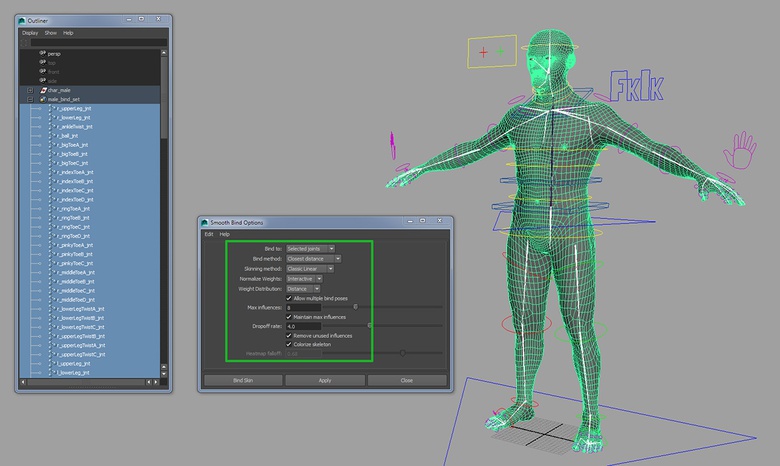Click the Smooth Bind Options window icon
The height and width of the screenshot is (466, 780).
pyautogui.click(x=204, y=222)
